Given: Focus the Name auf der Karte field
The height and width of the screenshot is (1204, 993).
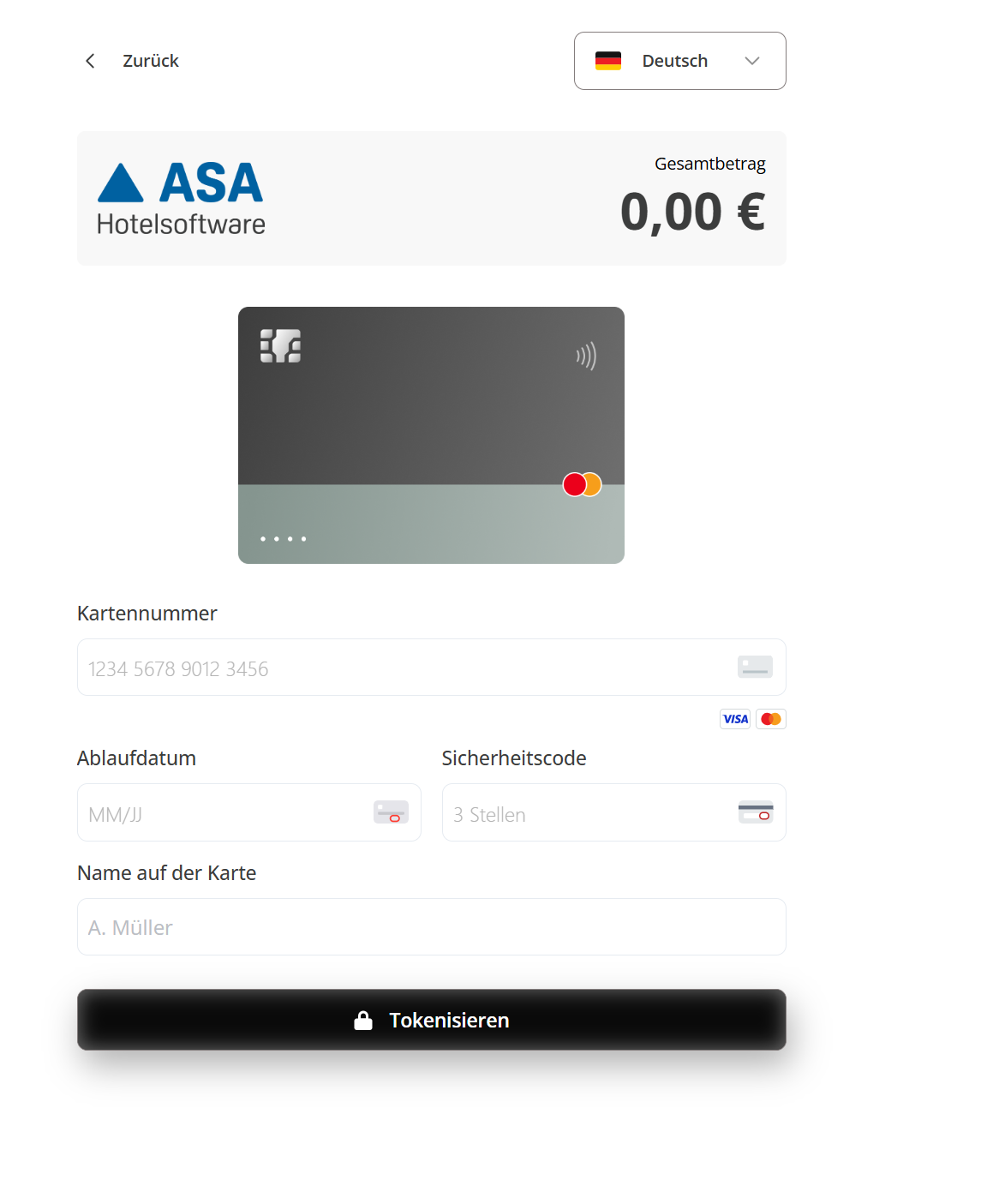Looking at the screenshot, I should point(431,927).
